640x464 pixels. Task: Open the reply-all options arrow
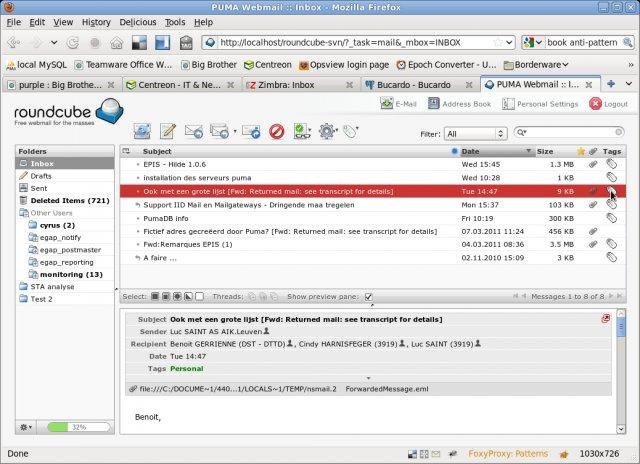pos(235,131)
